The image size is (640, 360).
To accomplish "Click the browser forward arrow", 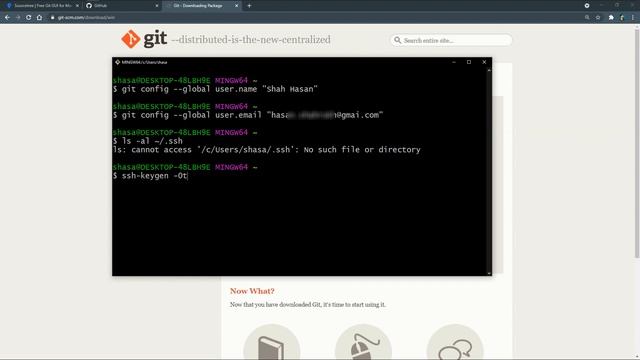I will point(18,18).
